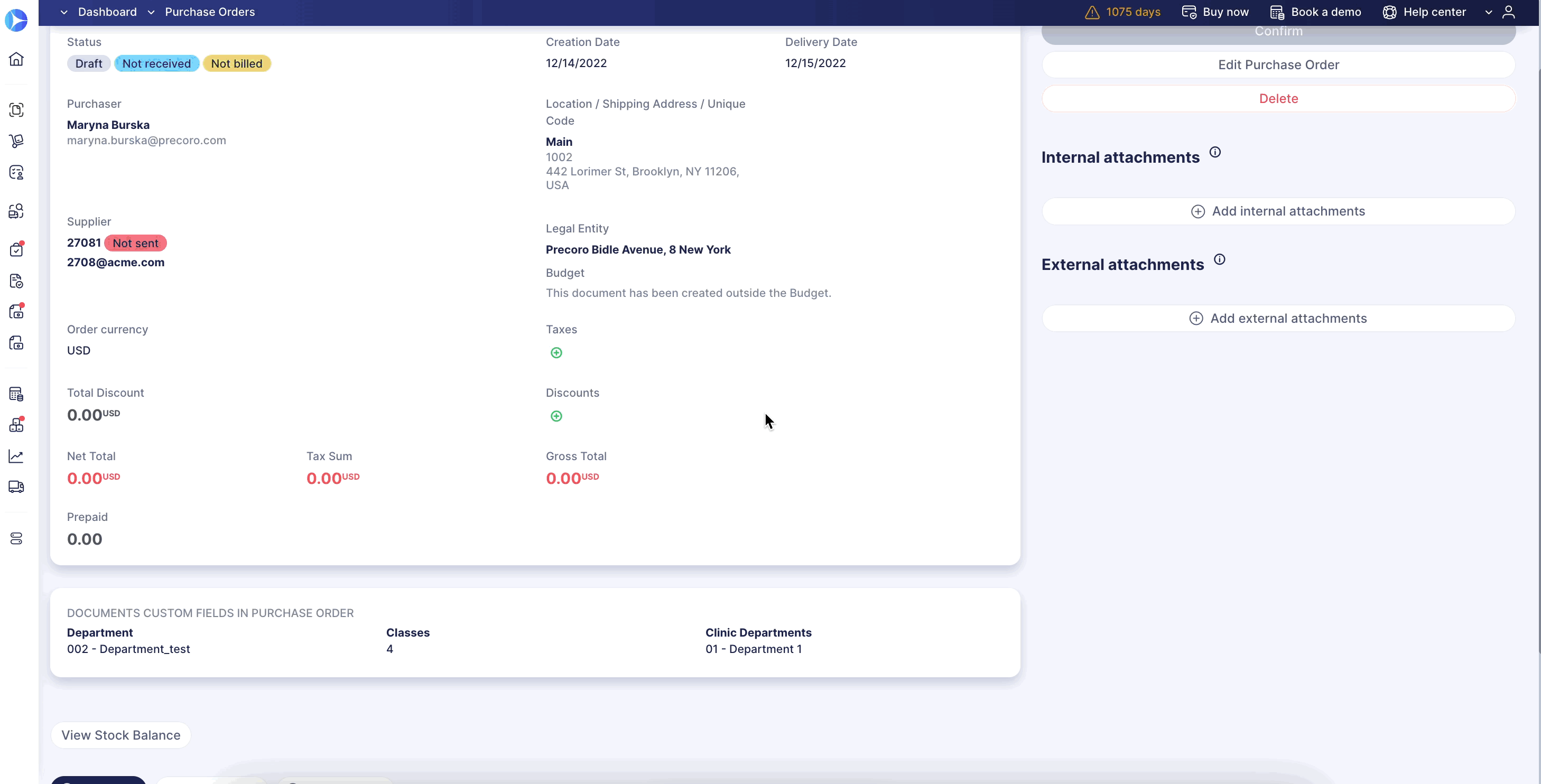The height and width of the screenshot is (784, 1541).
Task: Click the trial warning triangle icon
Action: coord(1092,12)
